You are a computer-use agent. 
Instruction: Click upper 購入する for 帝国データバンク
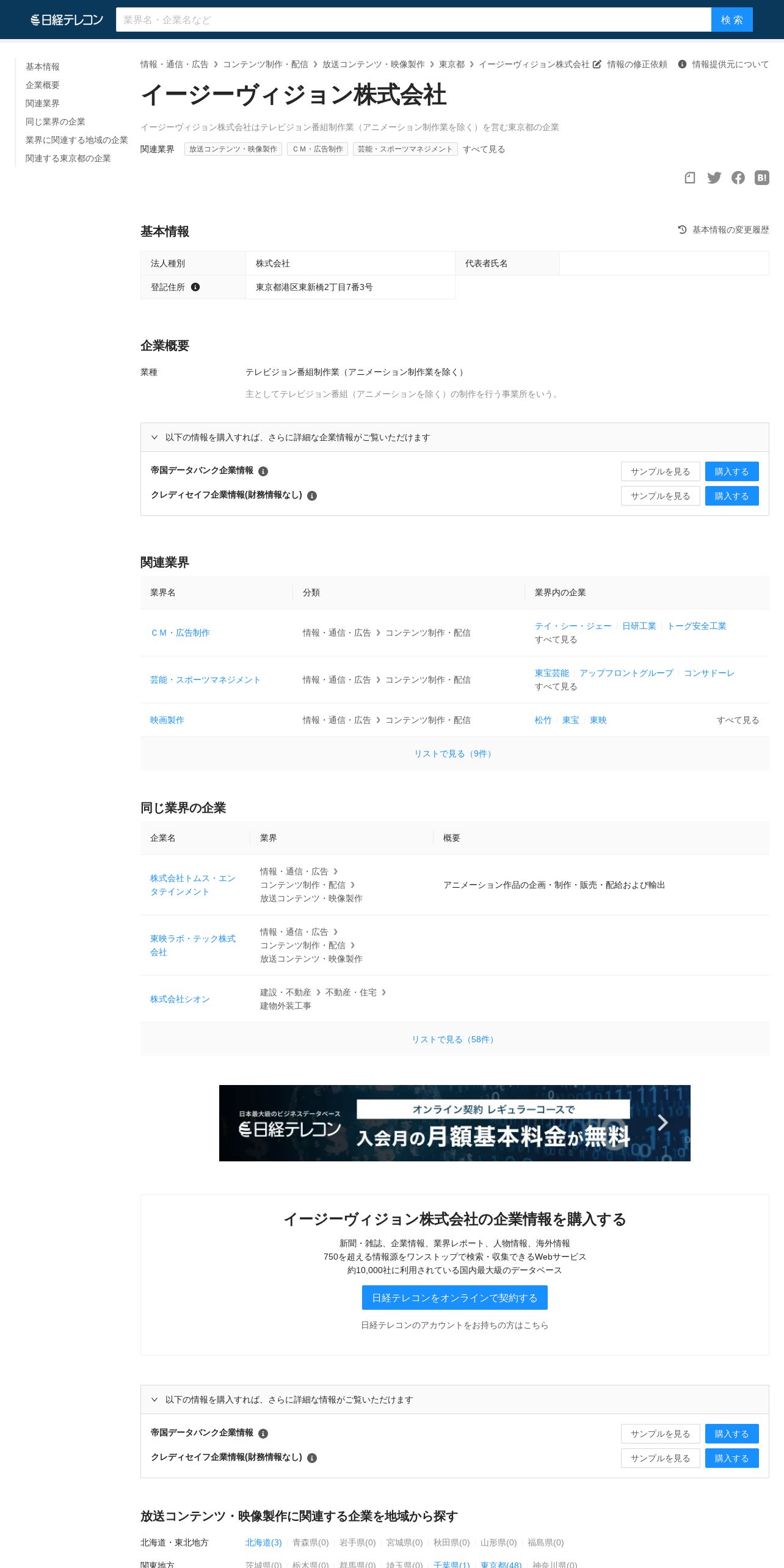click(732, 471)
